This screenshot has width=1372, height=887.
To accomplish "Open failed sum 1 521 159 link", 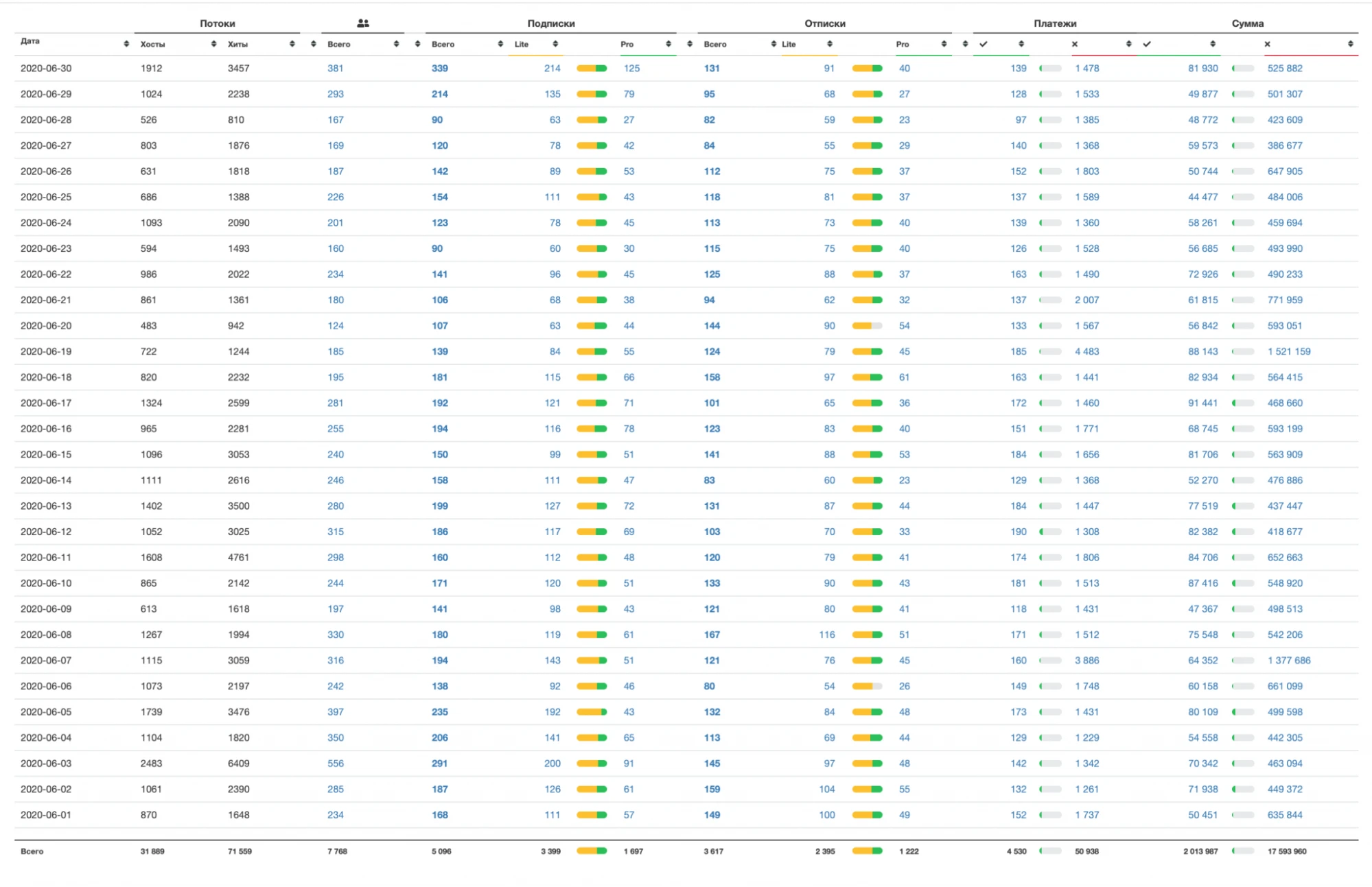I will tap(1289, 352).
